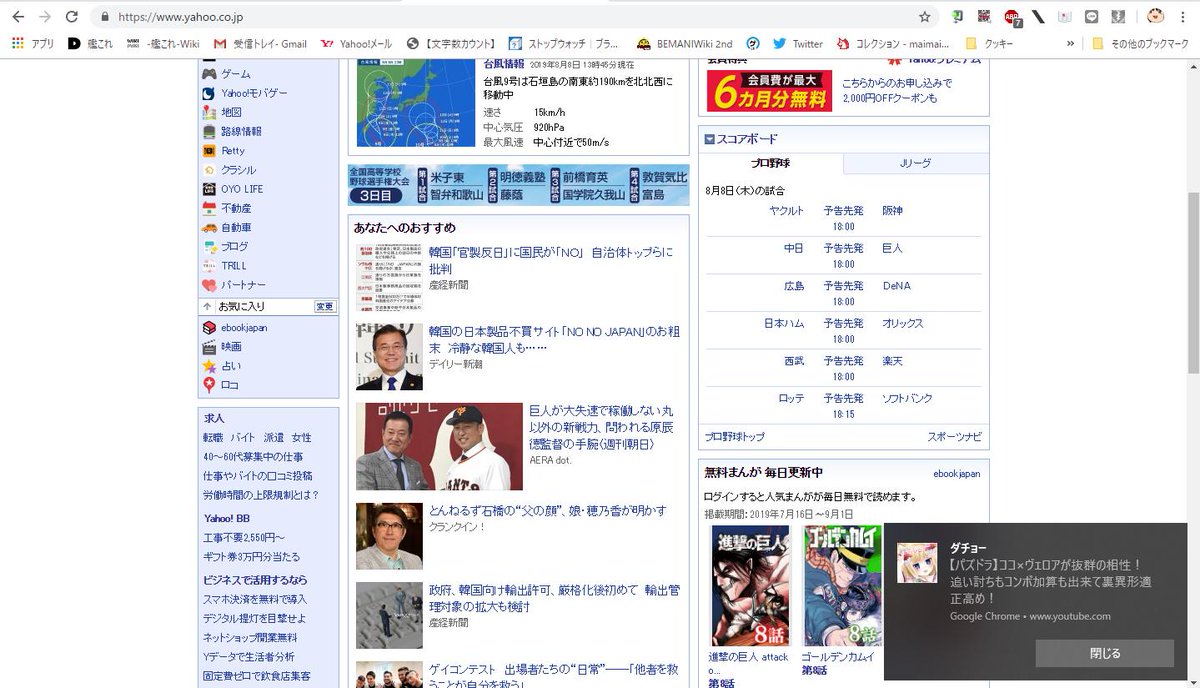Reload the page with the refresh icon

[x=72, y=17]
